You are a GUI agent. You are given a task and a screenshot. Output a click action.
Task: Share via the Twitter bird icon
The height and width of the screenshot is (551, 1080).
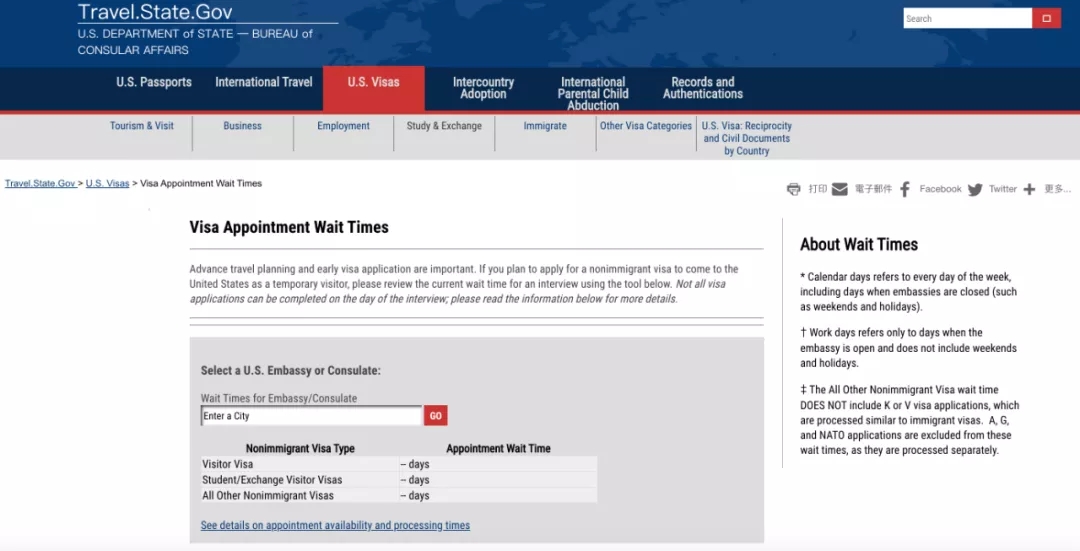pyautogui.click(x=975, y=189)
